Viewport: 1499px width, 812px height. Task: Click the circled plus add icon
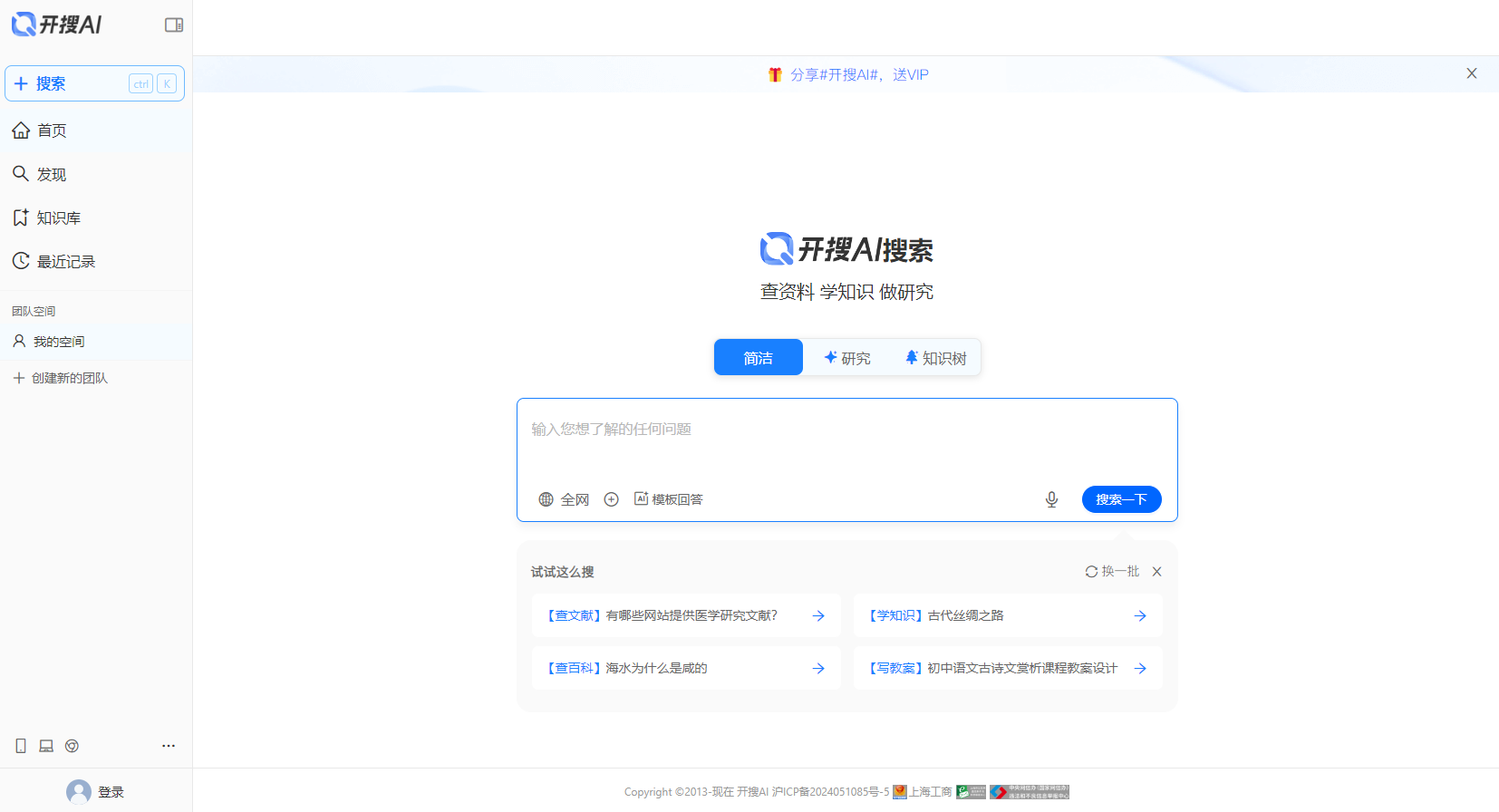pyautogui.click(x=612, y=499)
